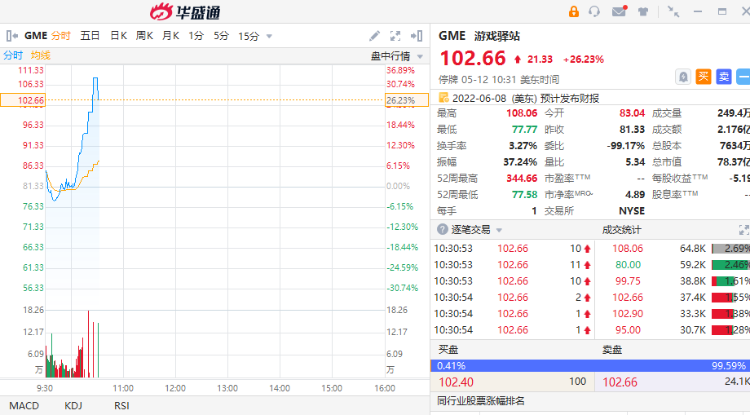Toggle the 均线 average line legend

tap(40, 55)
